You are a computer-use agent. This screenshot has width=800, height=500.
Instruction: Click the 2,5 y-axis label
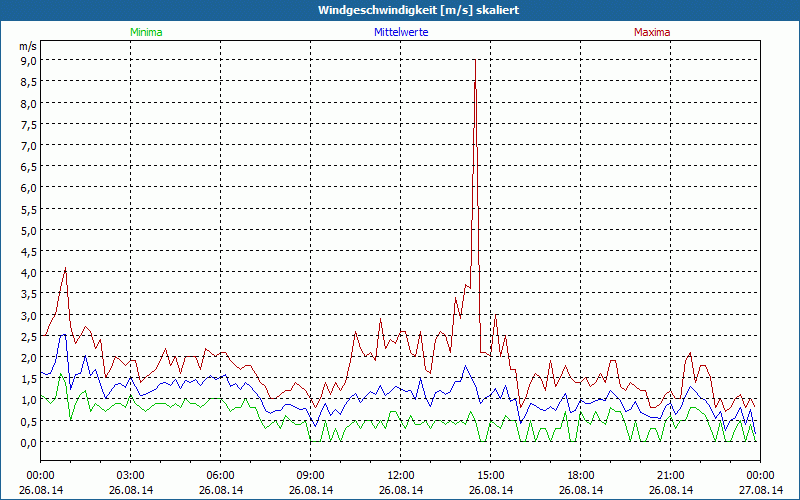pos(28,337)
